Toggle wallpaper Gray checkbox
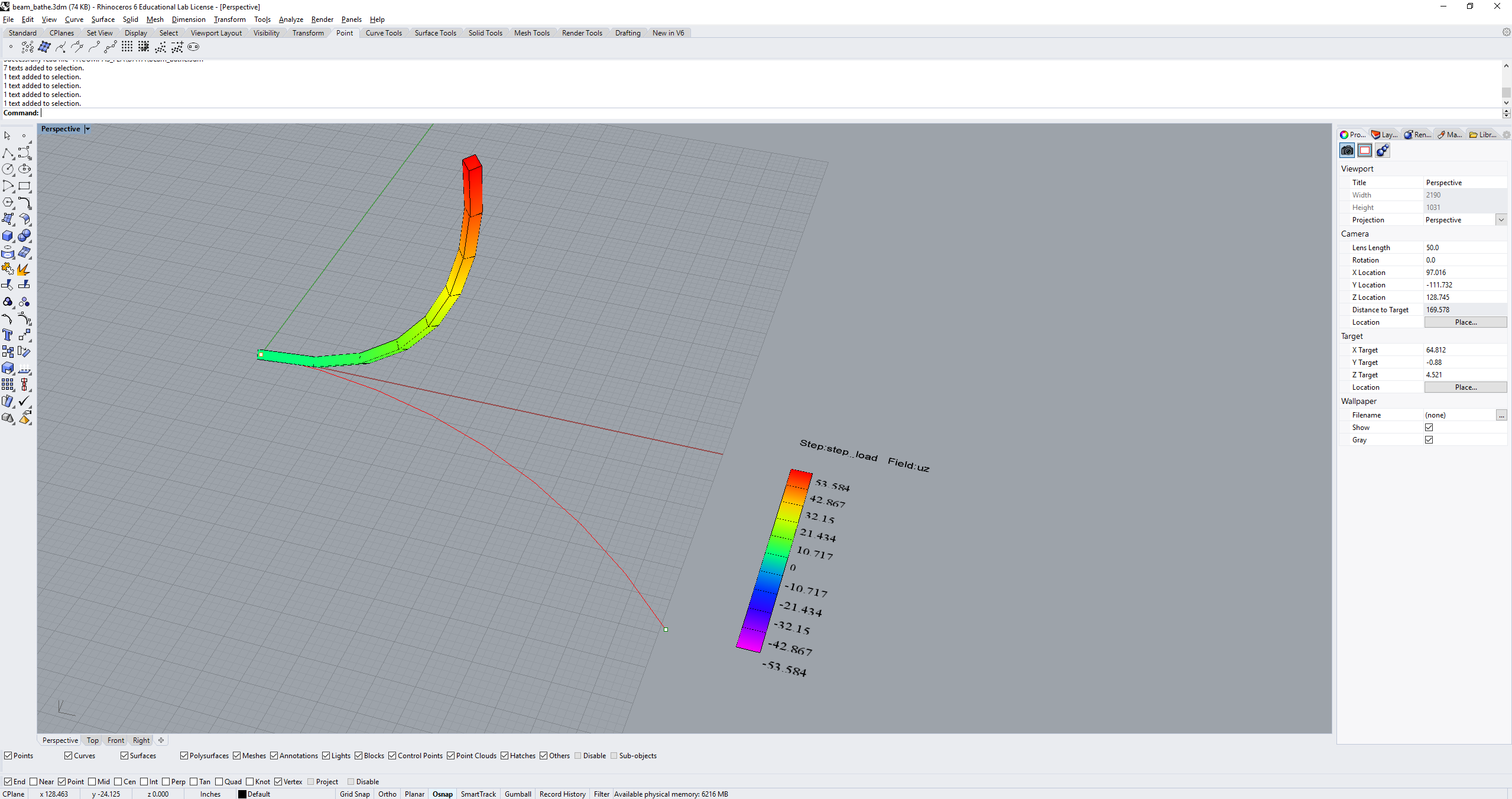This screenshot has height=799, width=1512. click(1429, 439)
